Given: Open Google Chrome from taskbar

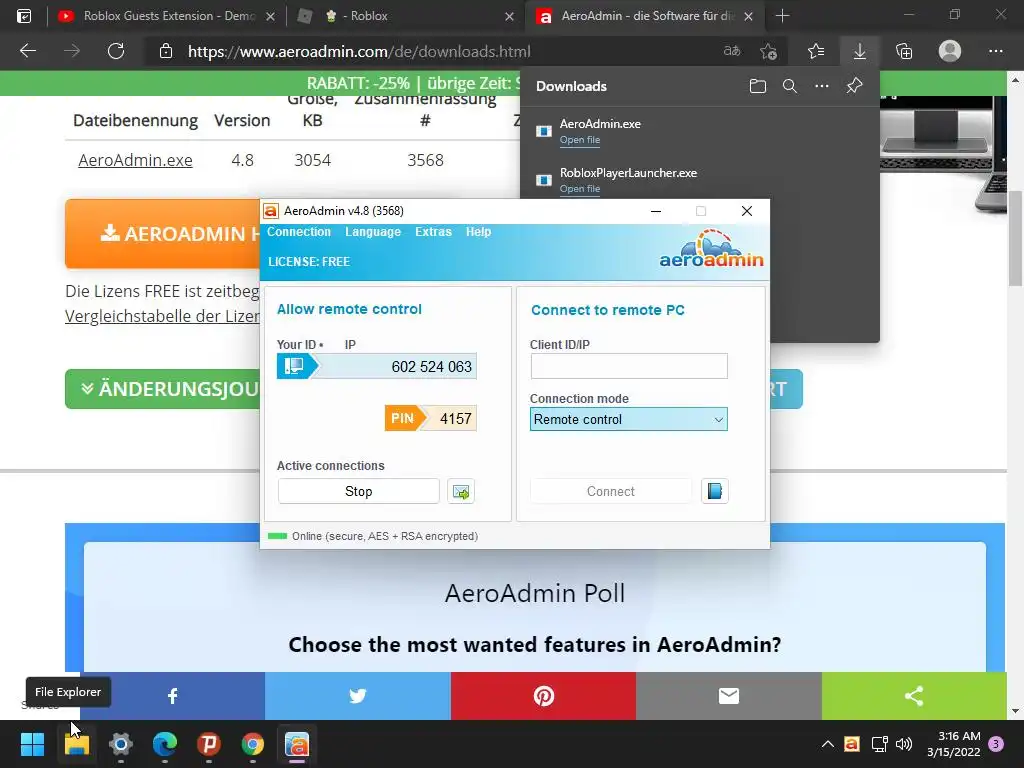Looking at the screenshot, I should [x=253, y=744].
